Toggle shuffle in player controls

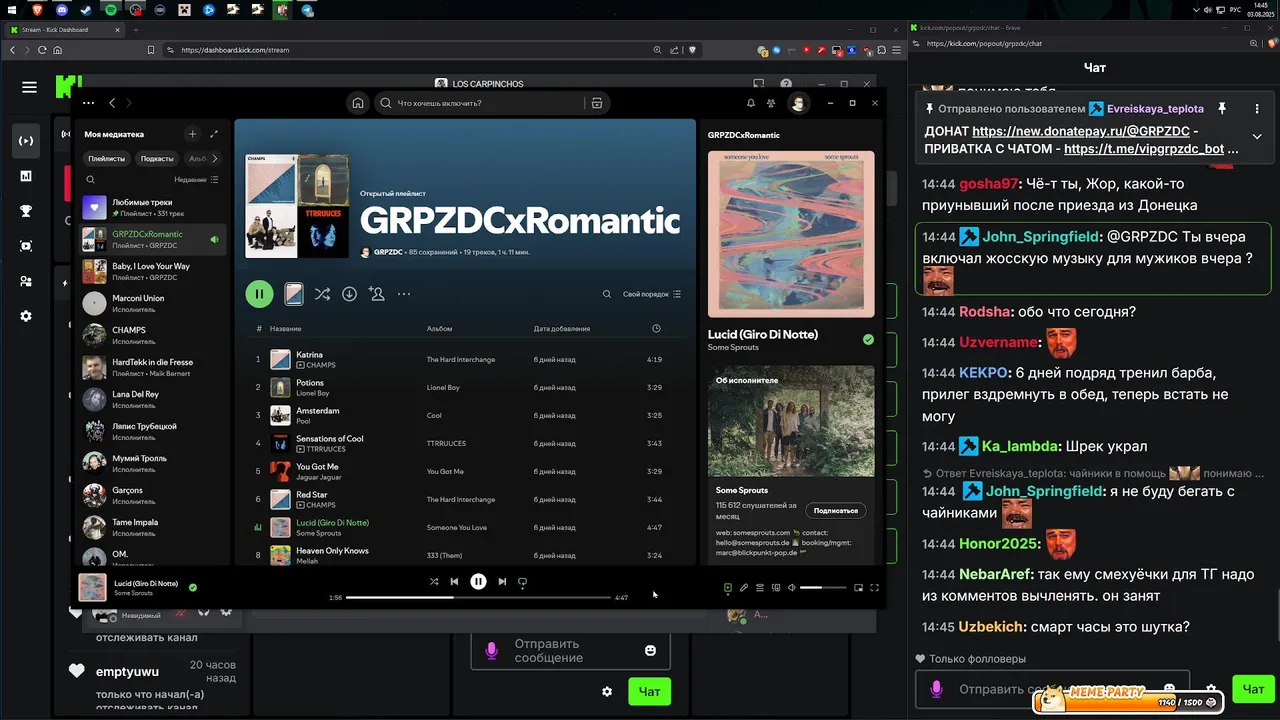point(434,581)
